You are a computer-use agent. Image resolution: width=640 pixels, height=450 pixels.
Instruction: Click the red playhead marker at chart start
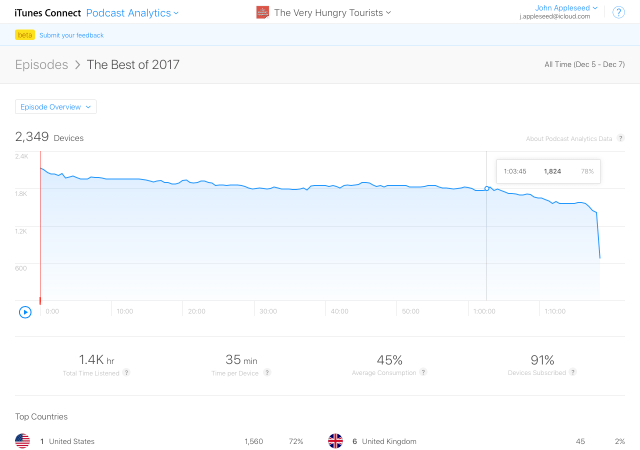(x=40, y=228)
